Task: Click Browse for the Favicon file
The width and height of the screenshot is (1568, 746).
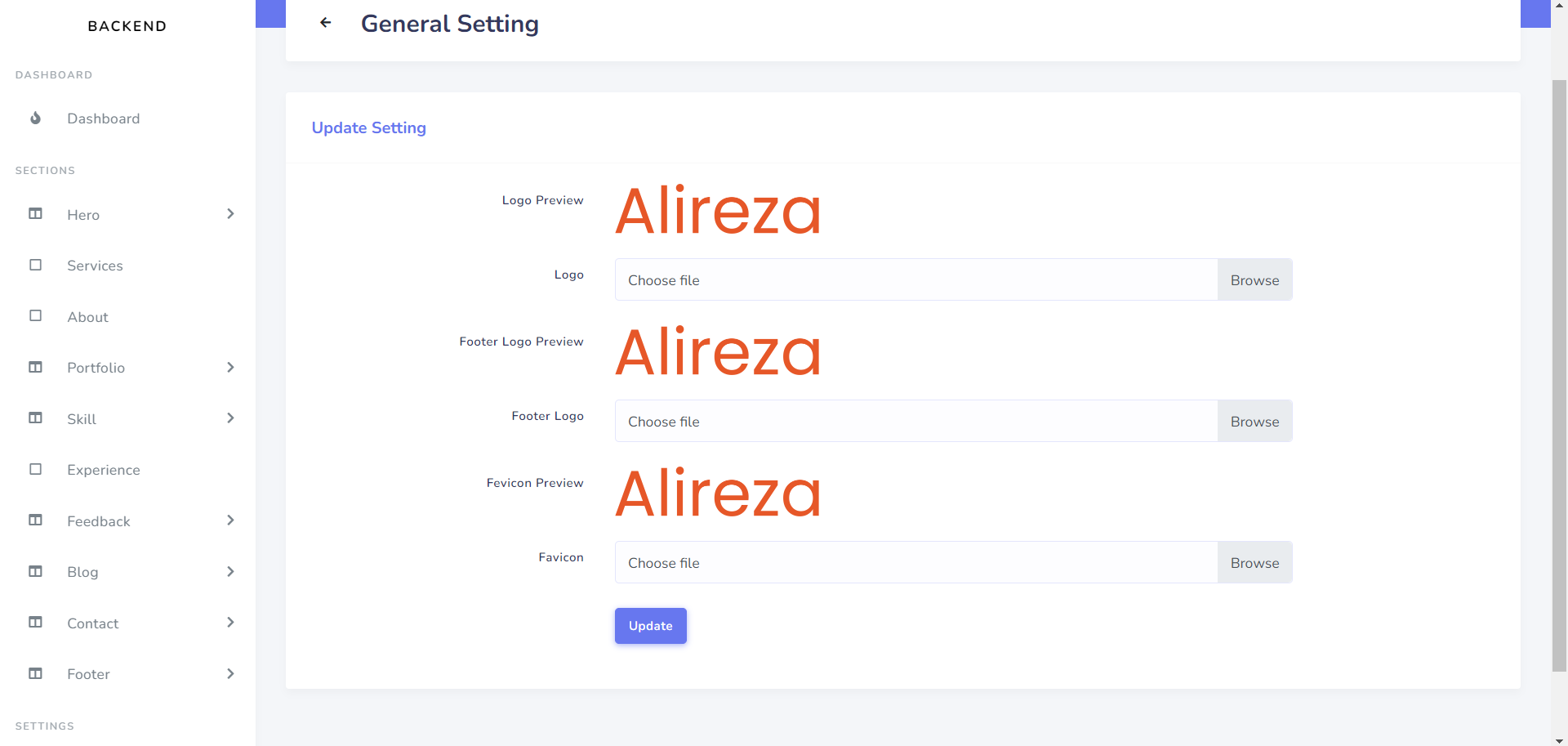Action: 1254,563
